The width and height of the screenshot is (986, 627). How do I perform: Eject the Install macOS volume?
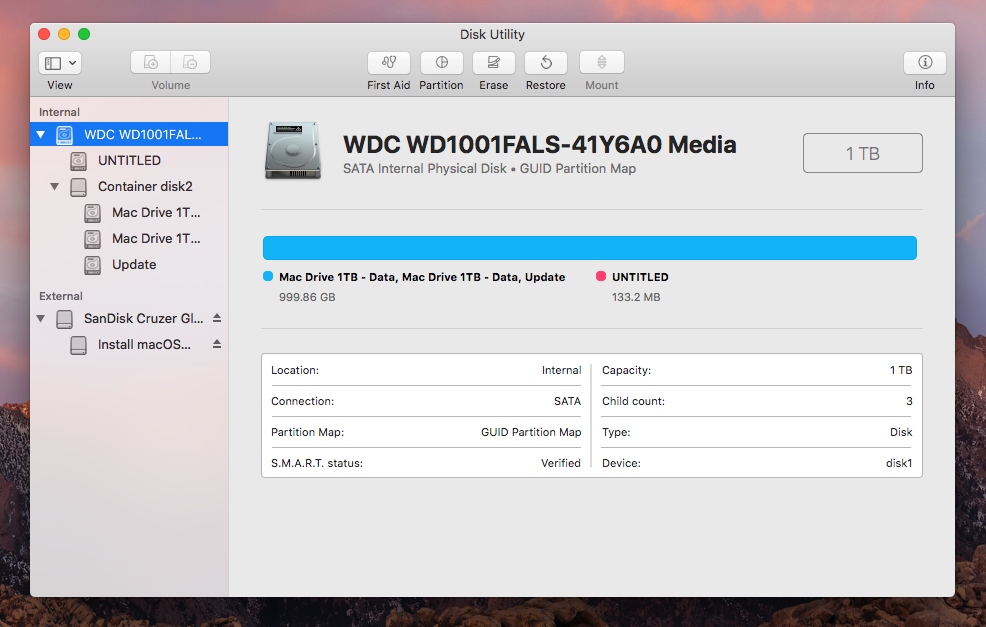[x=217, y=344]
